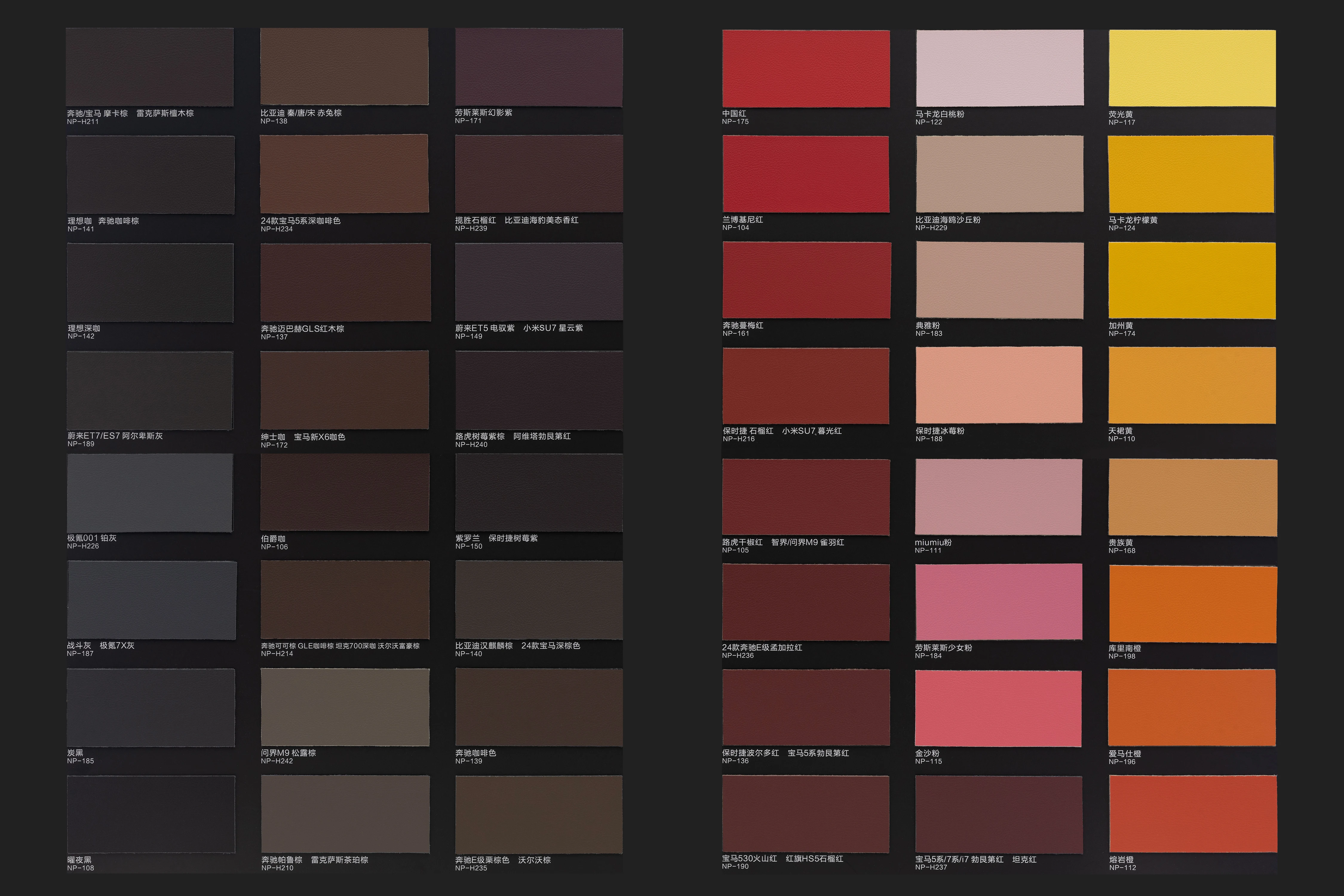1344x896 pixels.
Task: Pick the 马卡龙白桃粉 NP-122 pink swatch
Action: click(999, 68)
